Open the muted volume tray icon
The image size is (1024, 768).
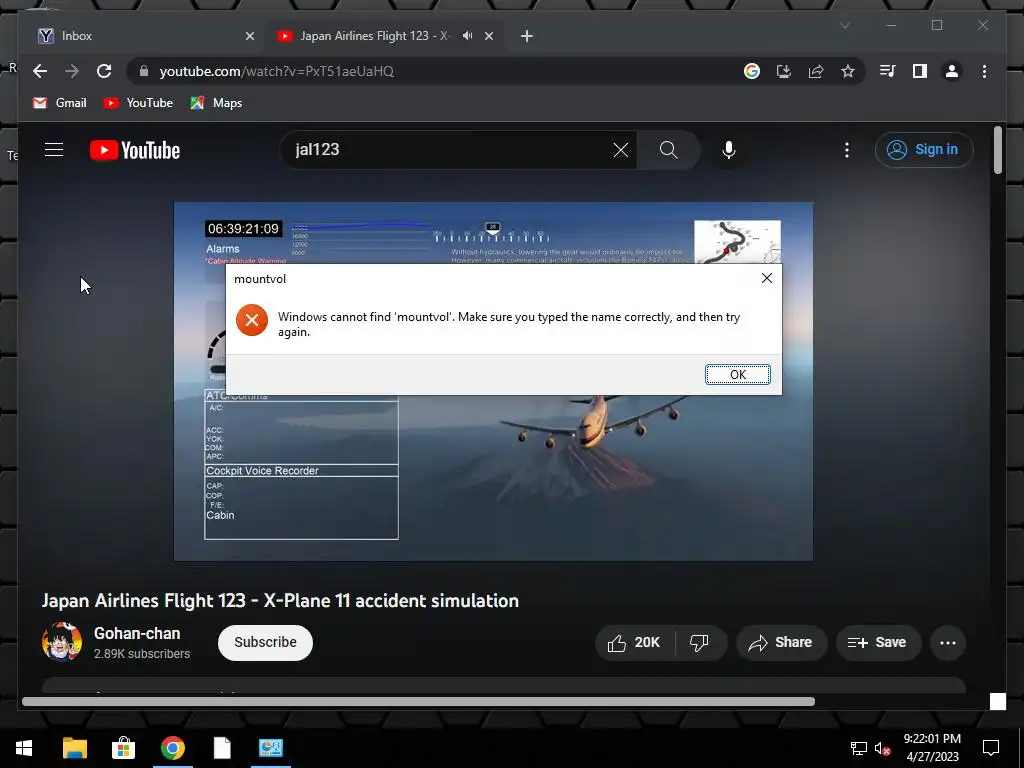(x=882, y=748)
